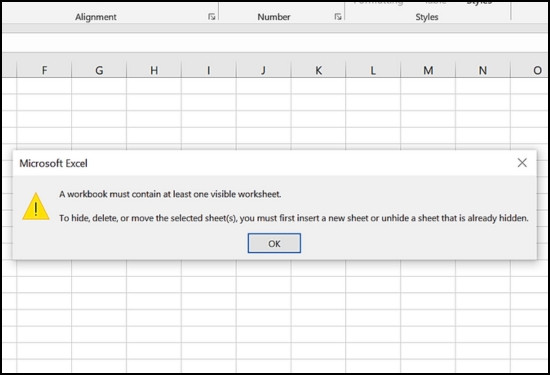Select column J header
The width and height of the screenshot is (550, 375).
pyautogui.click(x=263, y=70)
